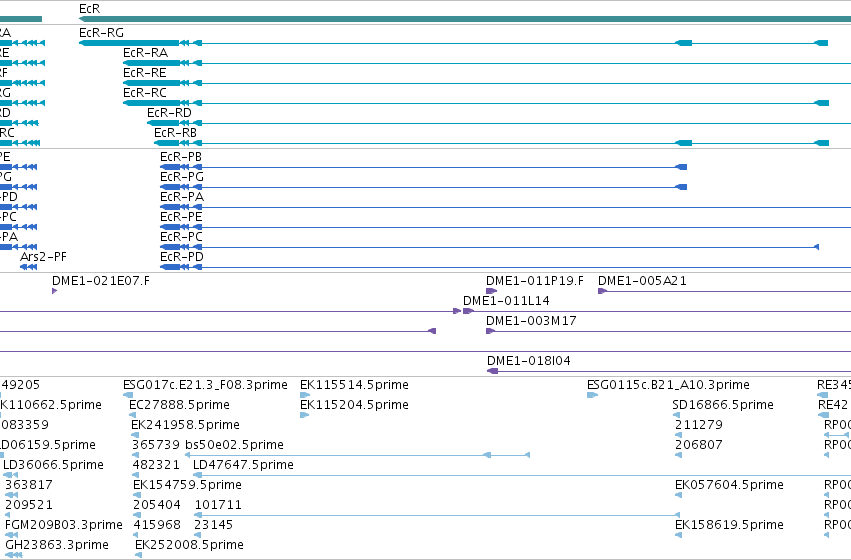Screen dimensions: 851x560
Task: Click the ESG0115c.B21_A10.3prime EST label
Action: tap(668, 385)
